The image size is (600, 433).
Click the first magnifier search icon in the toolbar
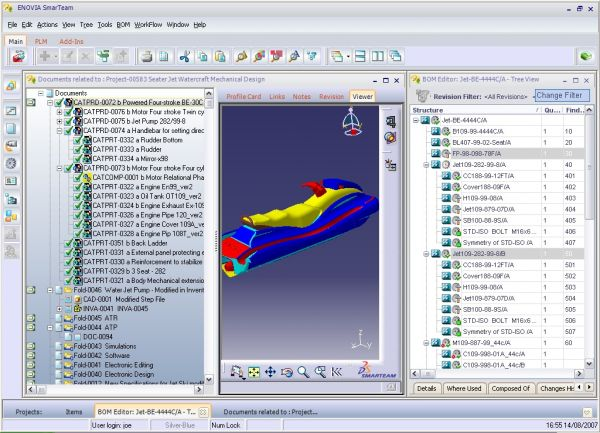[241, 57]
